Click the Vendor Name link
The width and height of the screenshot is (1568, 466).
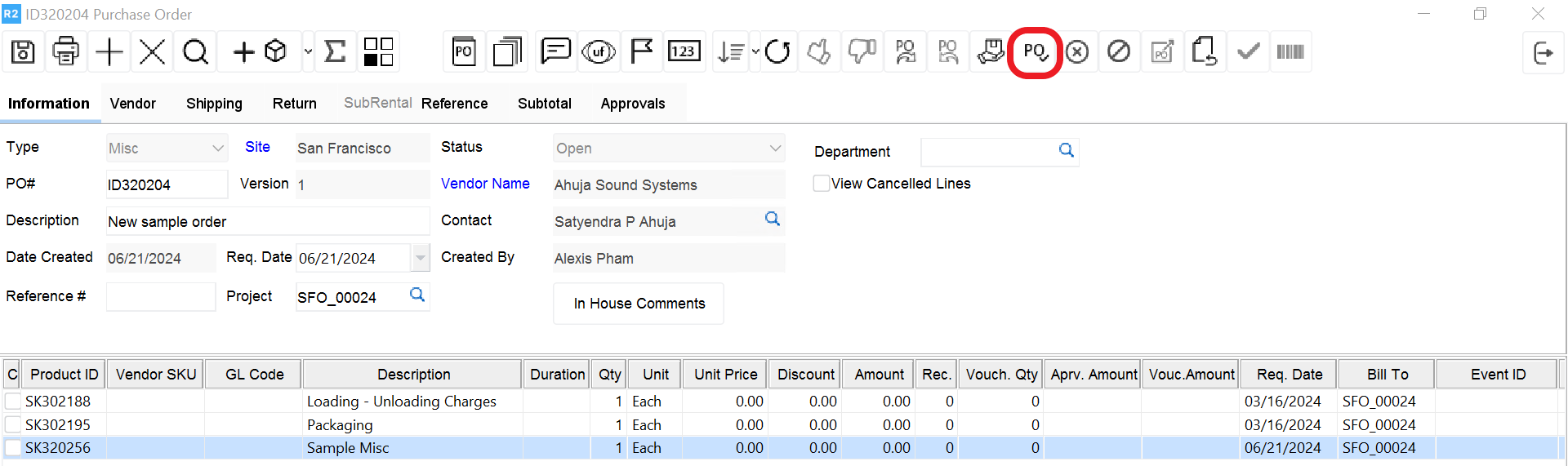pyautogui.click(x=485, y=184)
